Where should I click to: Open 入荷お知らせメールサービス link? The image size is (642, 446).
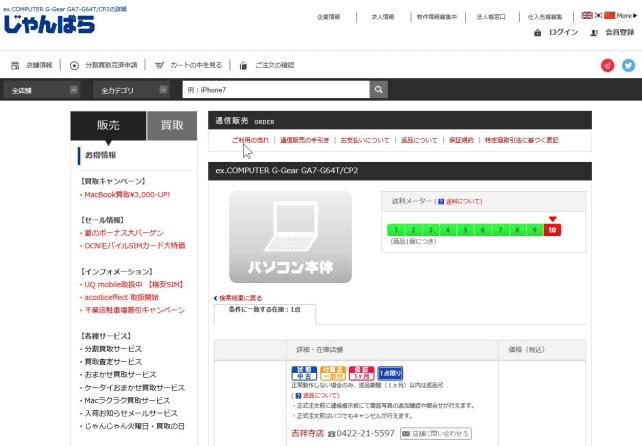tap(131, 413)
